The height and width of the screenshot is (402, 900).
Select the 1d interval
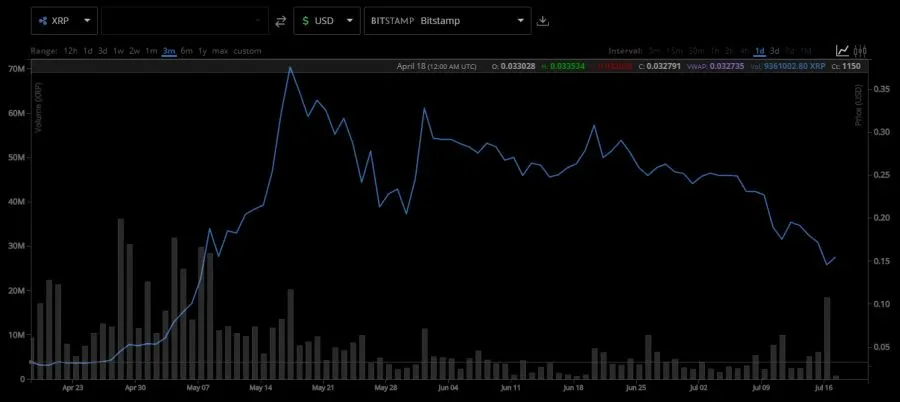coord(760,50)
